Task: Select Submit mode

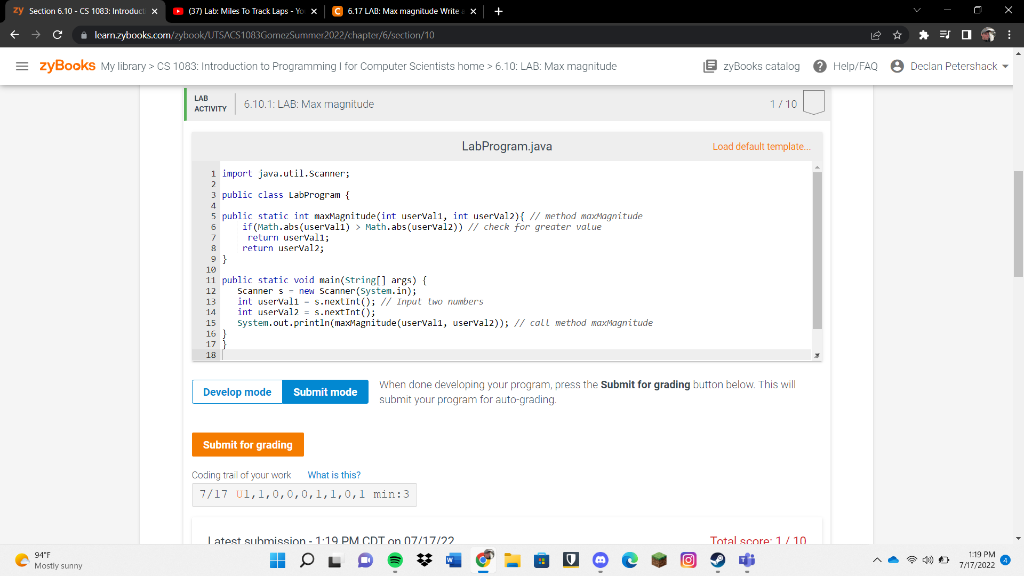Action: [x=325, y=392]
